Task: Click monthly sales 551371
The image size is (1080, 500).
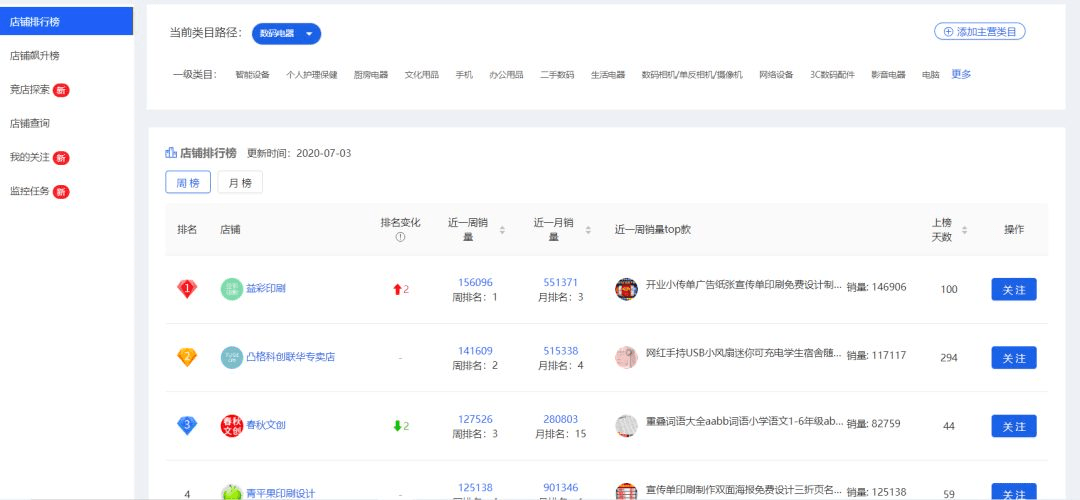Action: (x=561, y=282)
